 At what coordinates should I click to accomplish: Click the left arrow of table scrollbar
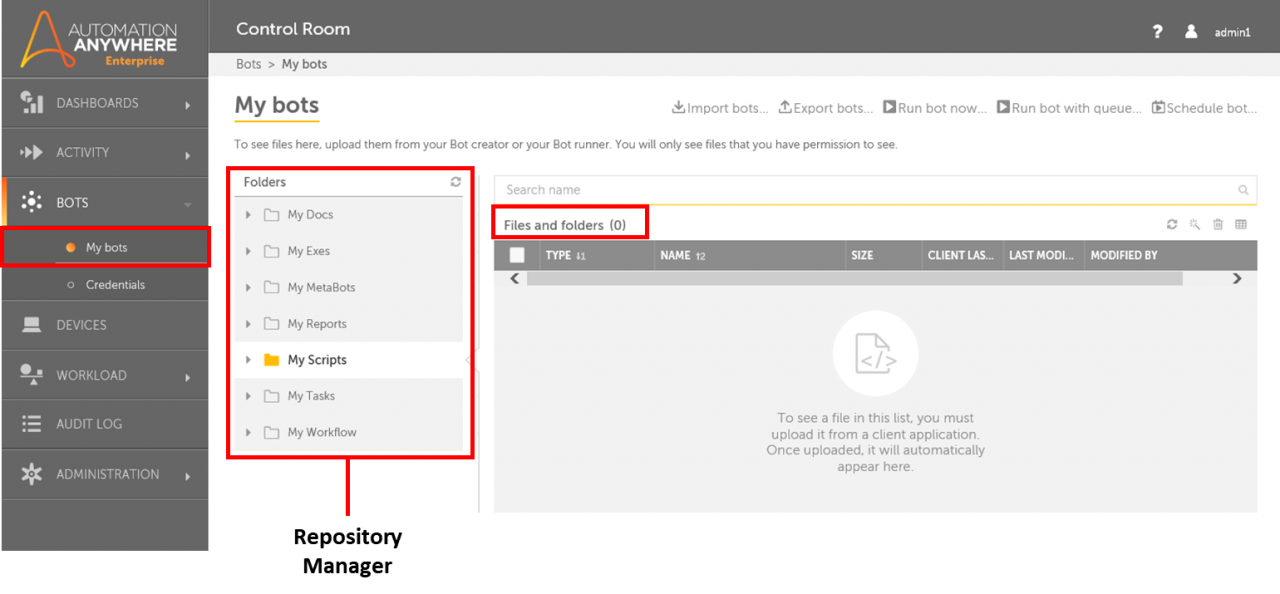(x=515, y=279)
